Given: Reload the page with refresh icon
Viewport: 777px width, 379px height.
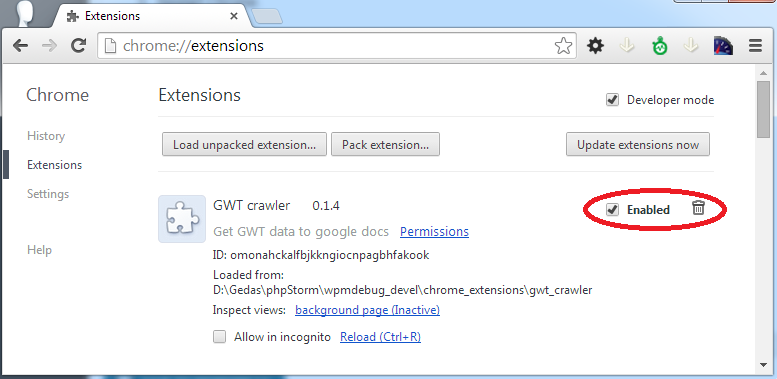Looking at the screenshot, I should click(78, 46).
